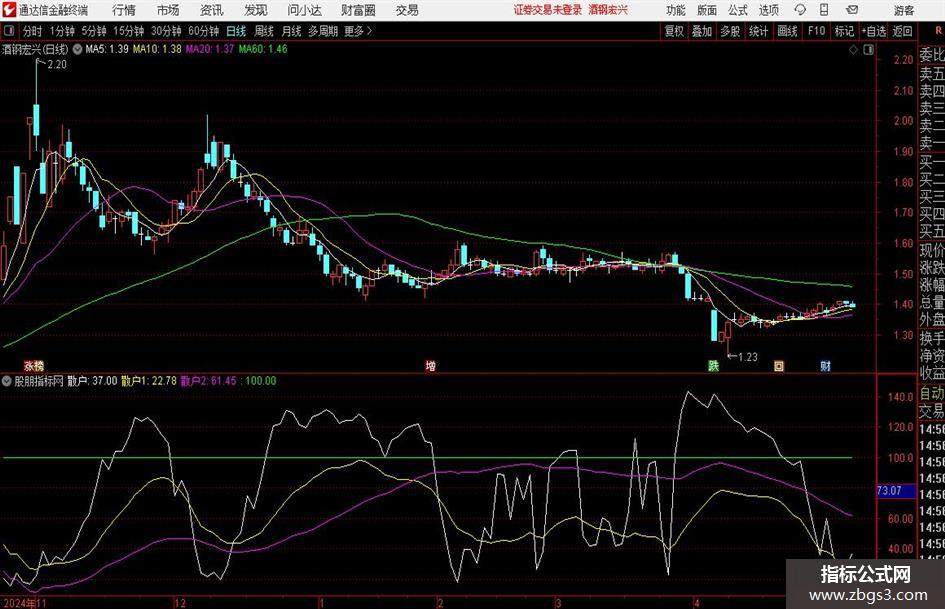
Task: Click the 多股 button
Action: 730,31
